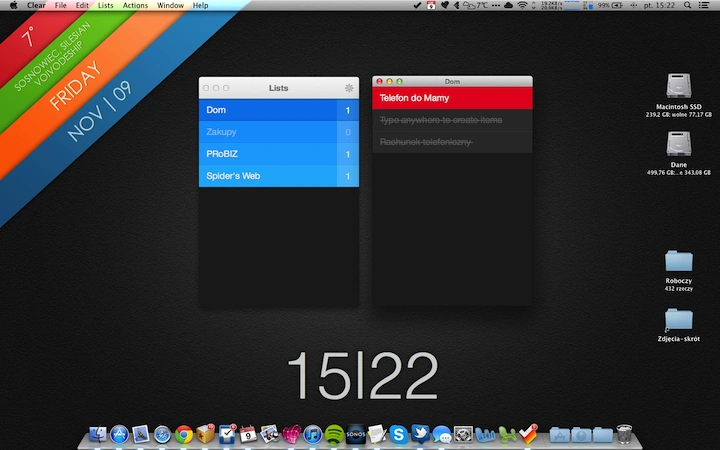Open the Clear application menu
This screenshot has width=720, height=450.
tap(36, 6)
